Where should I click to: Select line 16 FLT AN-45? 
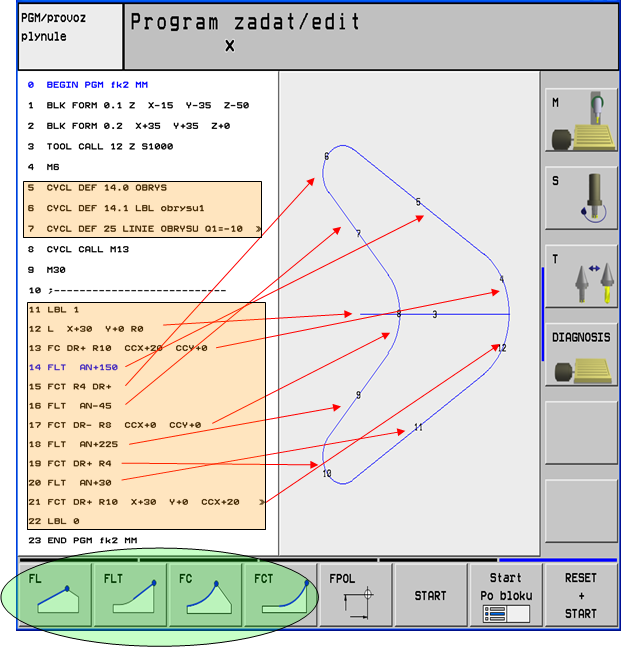pyautogui.click(x=70, y=406)
